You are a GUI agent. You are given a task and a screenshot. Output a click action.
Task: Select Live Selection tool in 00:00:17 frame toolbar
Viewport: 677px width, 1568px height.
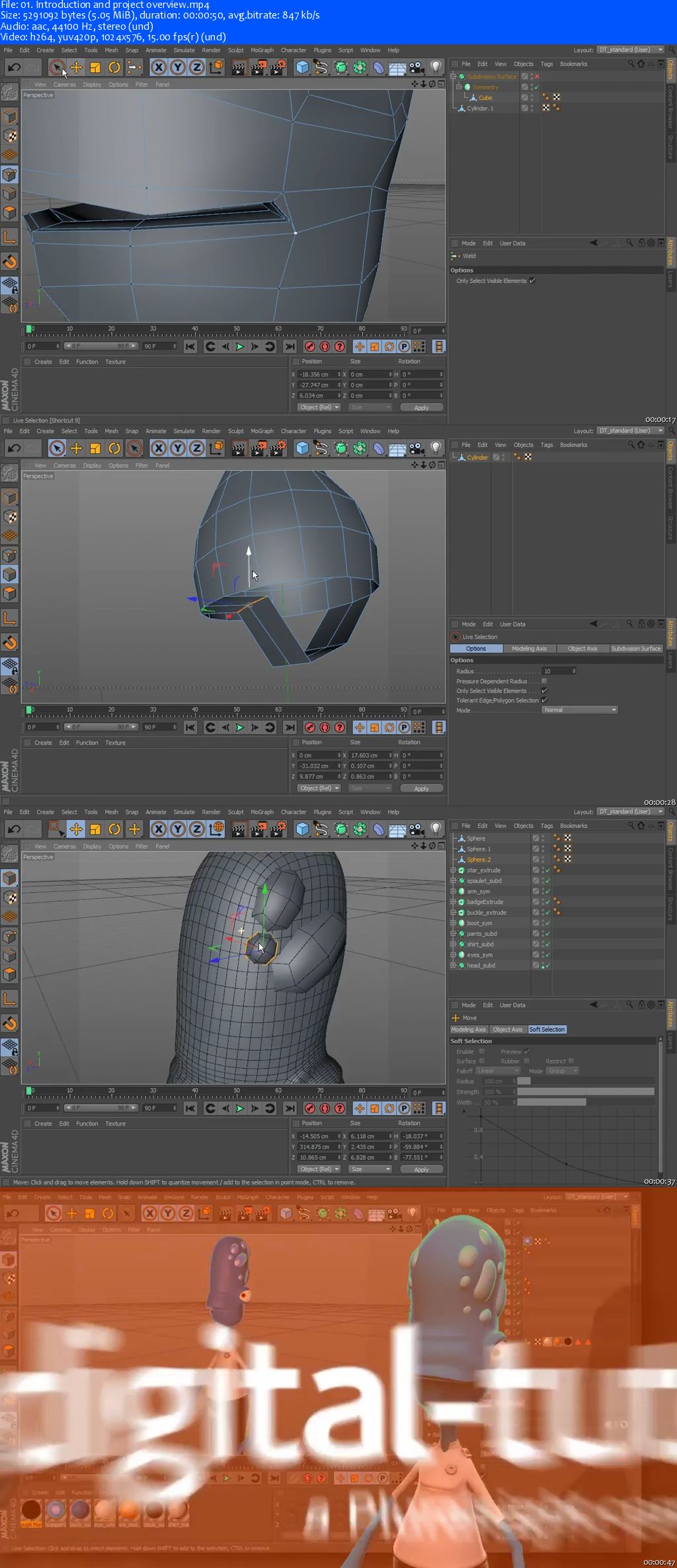(x=57, y=67)
